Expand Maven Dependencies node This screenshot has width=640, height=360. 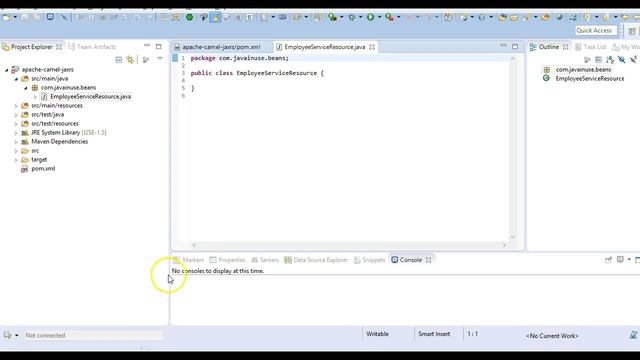click(16, 142)
